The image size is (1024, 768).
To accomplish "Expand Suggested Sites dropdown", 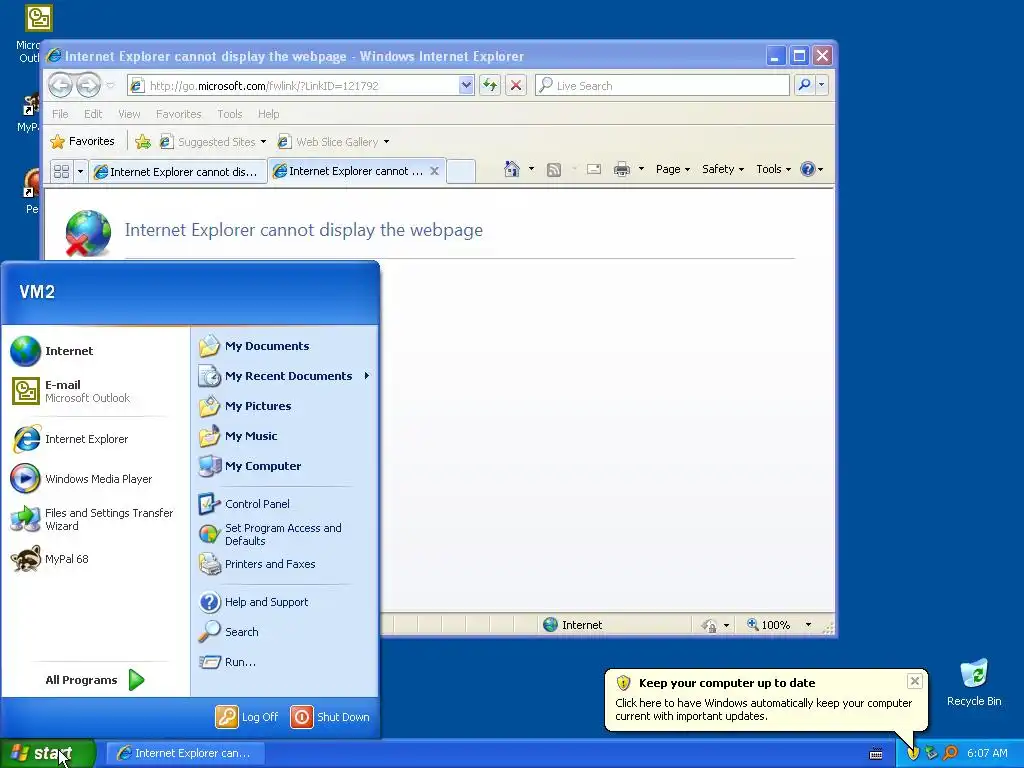I will (263, 142).
